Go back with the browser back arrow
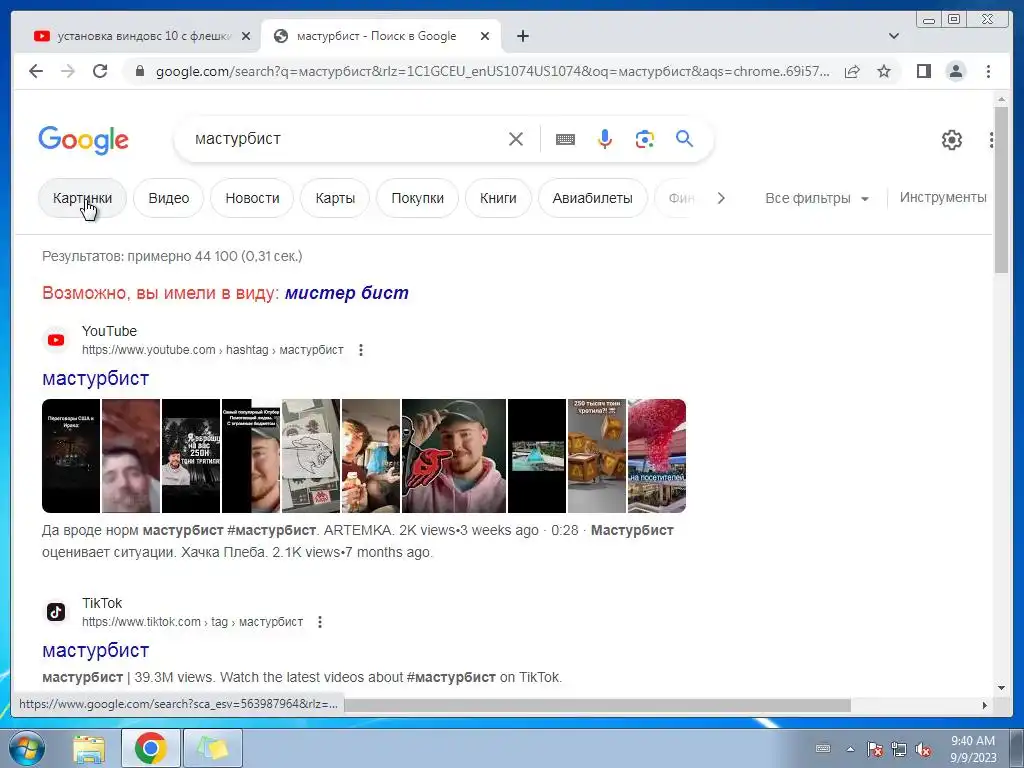1024x768 pixels. click(x=36, y=71)
